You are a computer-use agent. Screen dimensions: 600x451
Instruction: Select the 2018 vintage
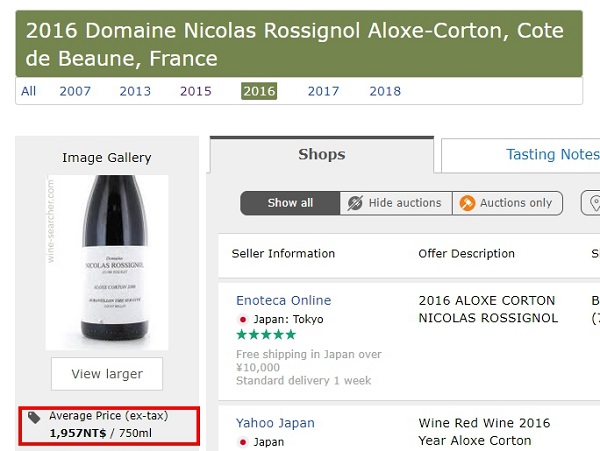pos(385,91)
